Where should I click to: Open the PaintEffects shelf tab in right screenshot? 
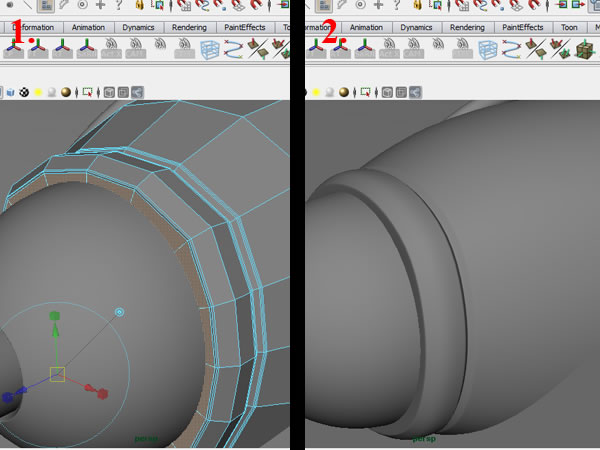tap(523, 27)
